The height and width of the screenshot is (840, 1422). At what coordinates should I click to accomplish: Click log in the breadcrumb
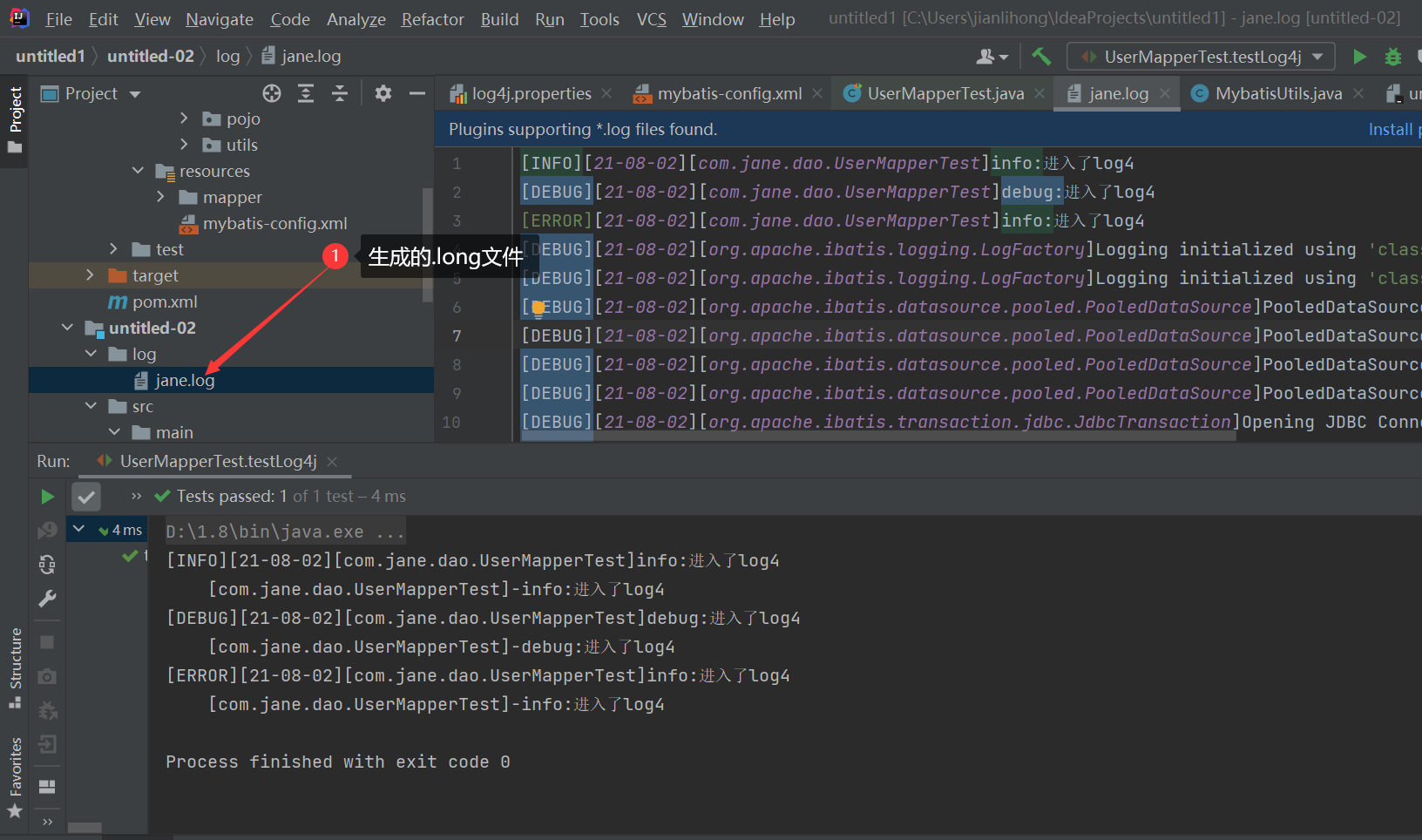tap(227, 56)
